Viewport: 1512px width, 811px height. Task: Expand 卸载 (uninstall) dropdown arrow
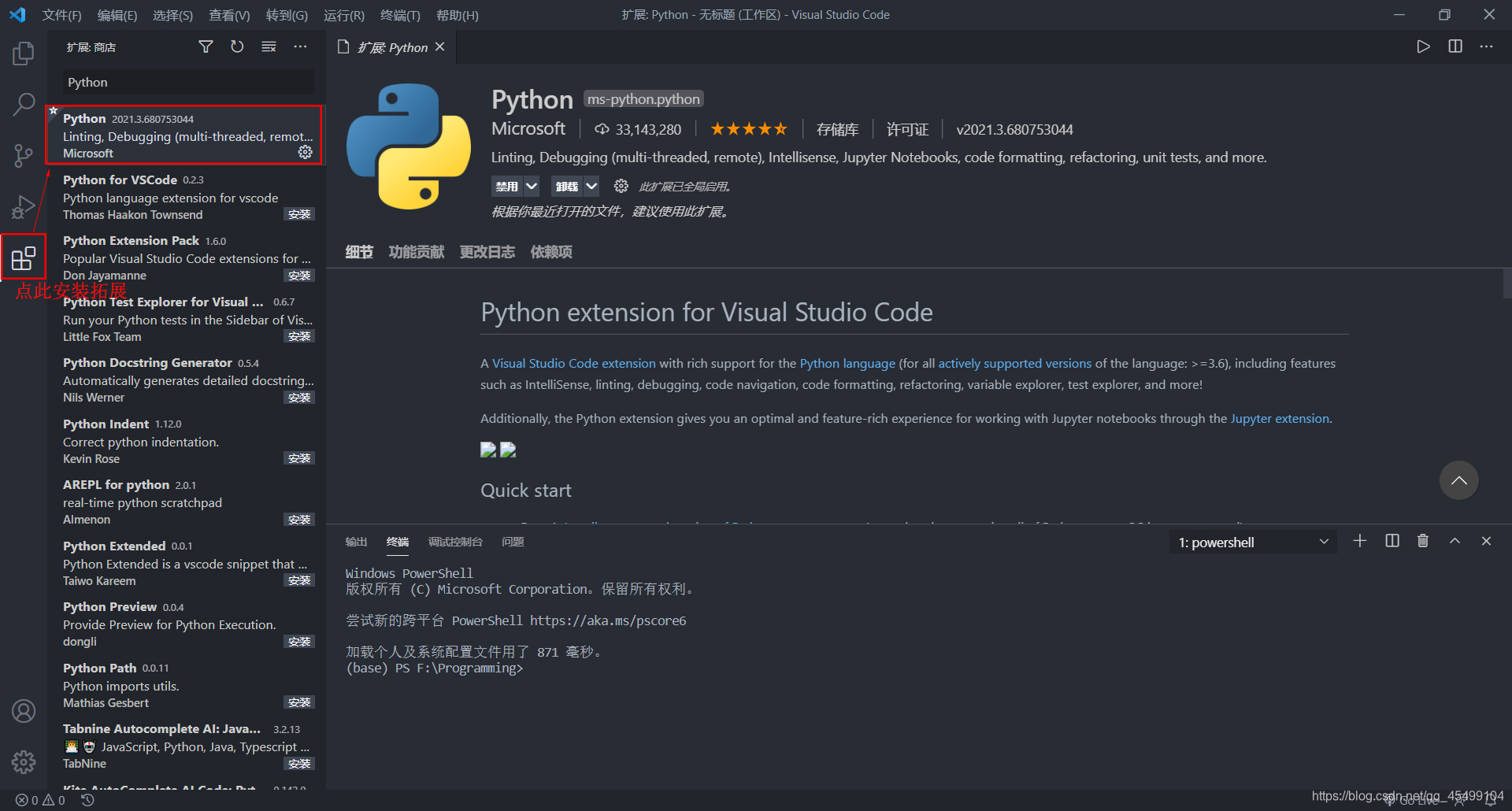(x=591, y=186)
